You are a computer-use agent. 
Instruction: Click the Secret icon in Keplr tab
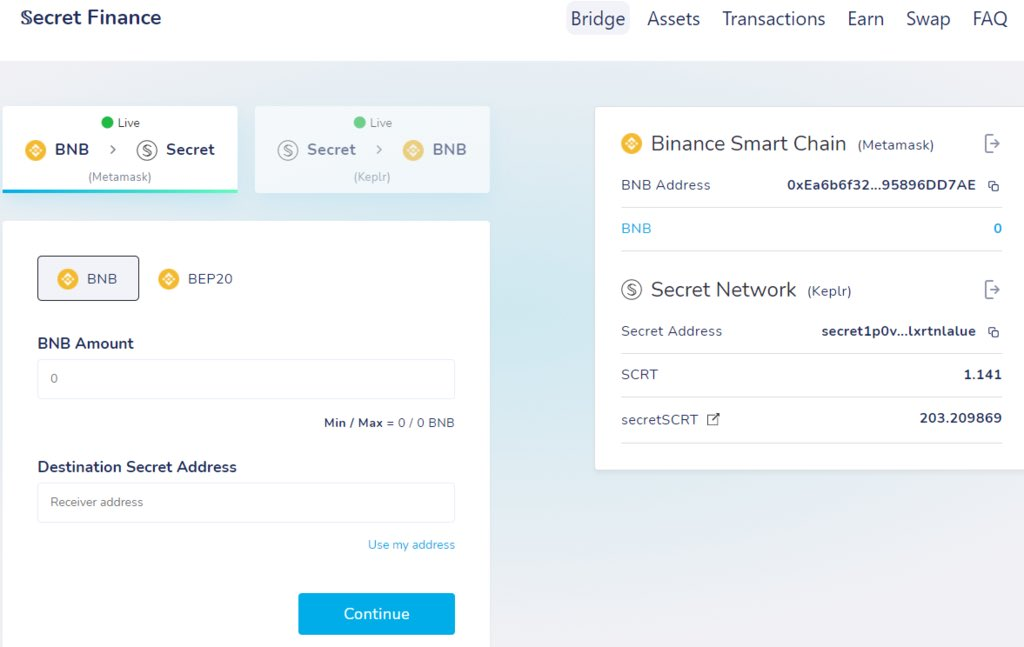tap(288, 150)
